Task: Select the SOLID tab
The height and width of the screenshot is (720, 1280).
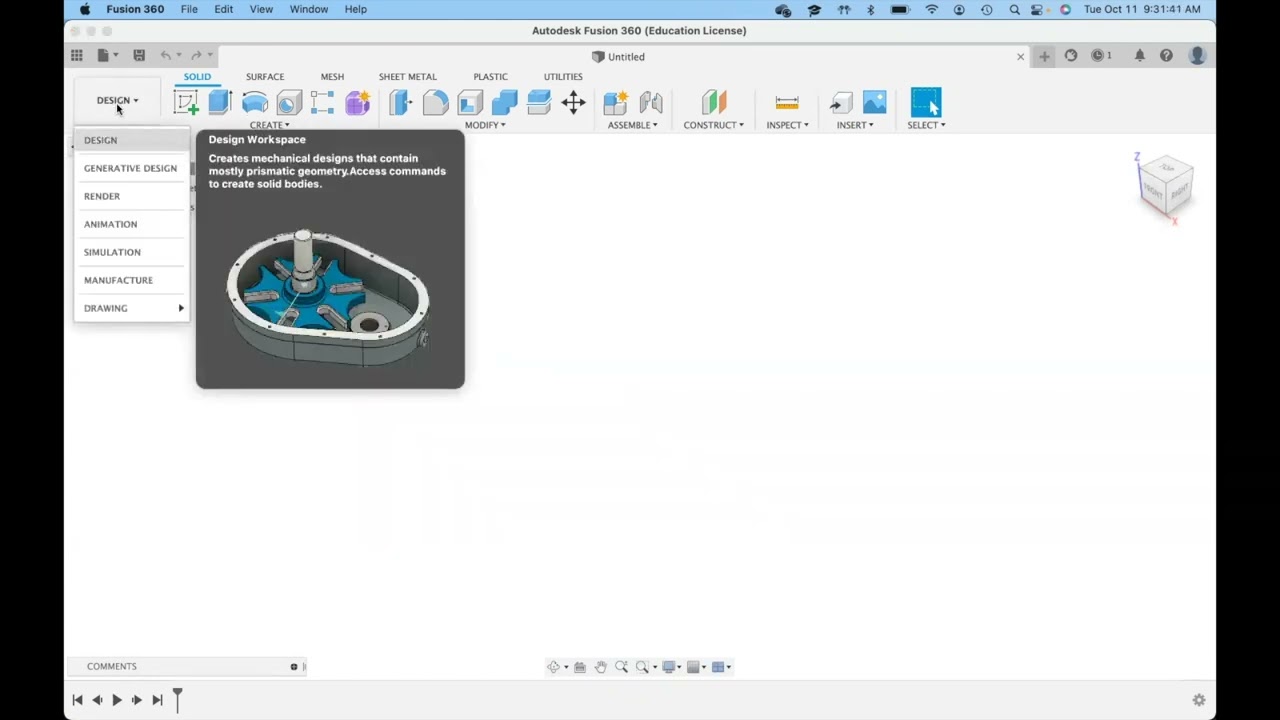Action: pyautogui.click(x=197, y=77)
